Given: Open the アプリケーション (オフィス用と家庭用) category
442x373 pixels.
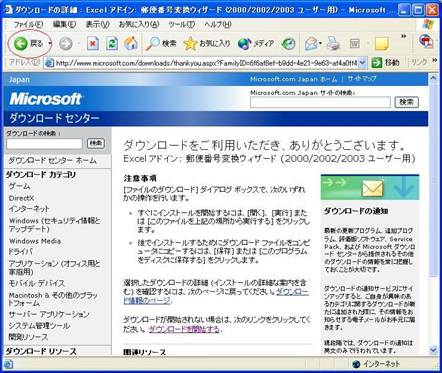Looking at the screenshot, I should point(54,268).
